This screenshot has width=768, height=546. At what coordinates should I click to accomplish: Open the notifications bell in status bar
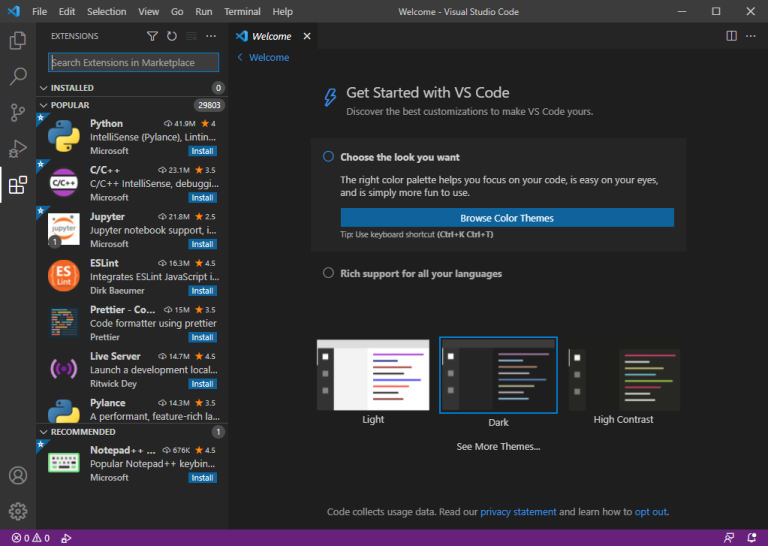click(751, 538)
